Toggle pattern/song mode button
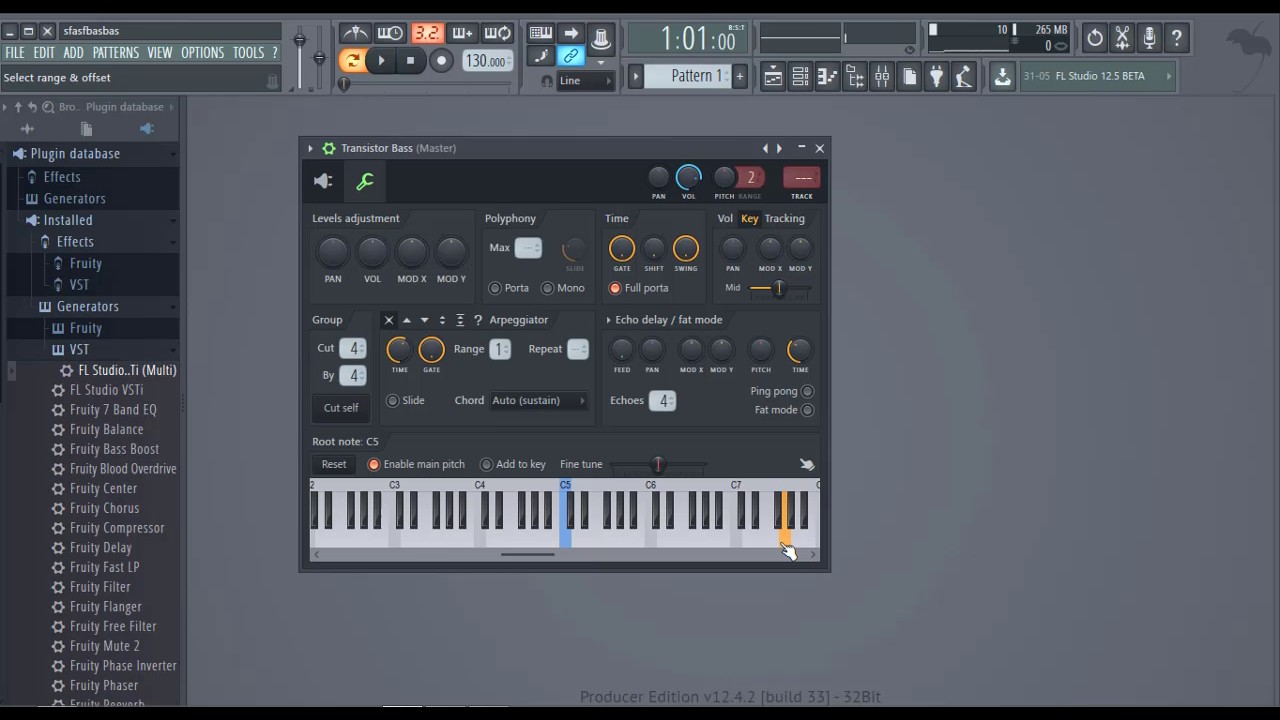 point(352,61)
